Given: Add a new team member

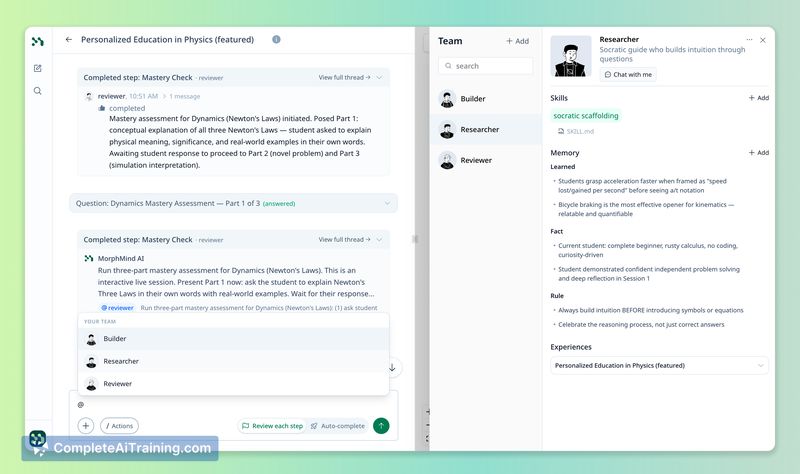Looking at the screenshot, I should pyautogui.click(x=517, y=41).
